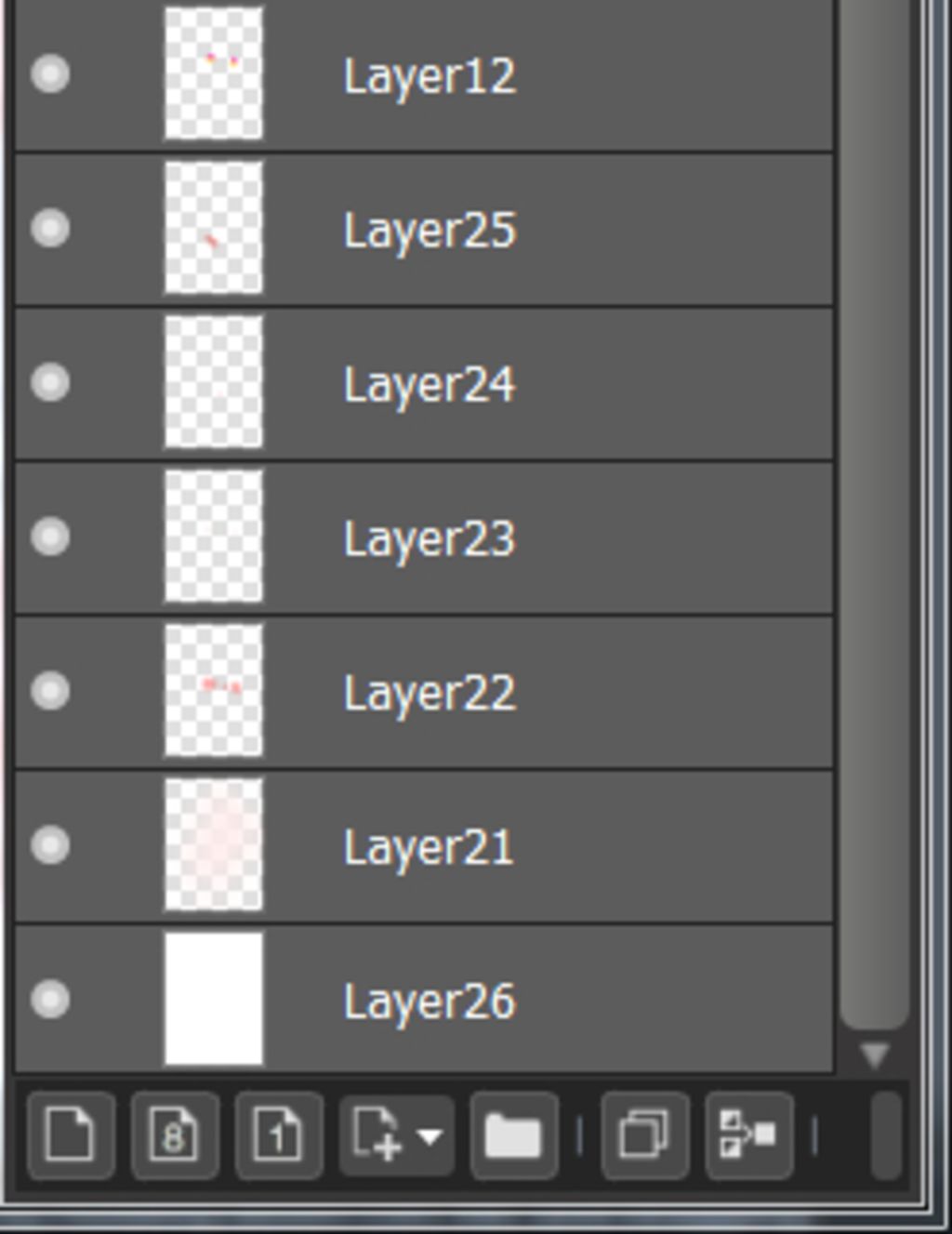Image resolution: width=952 pixels, height=1234 pixels.
Task: Toggle Layer22 visibility
Action: tap(50, 691)
